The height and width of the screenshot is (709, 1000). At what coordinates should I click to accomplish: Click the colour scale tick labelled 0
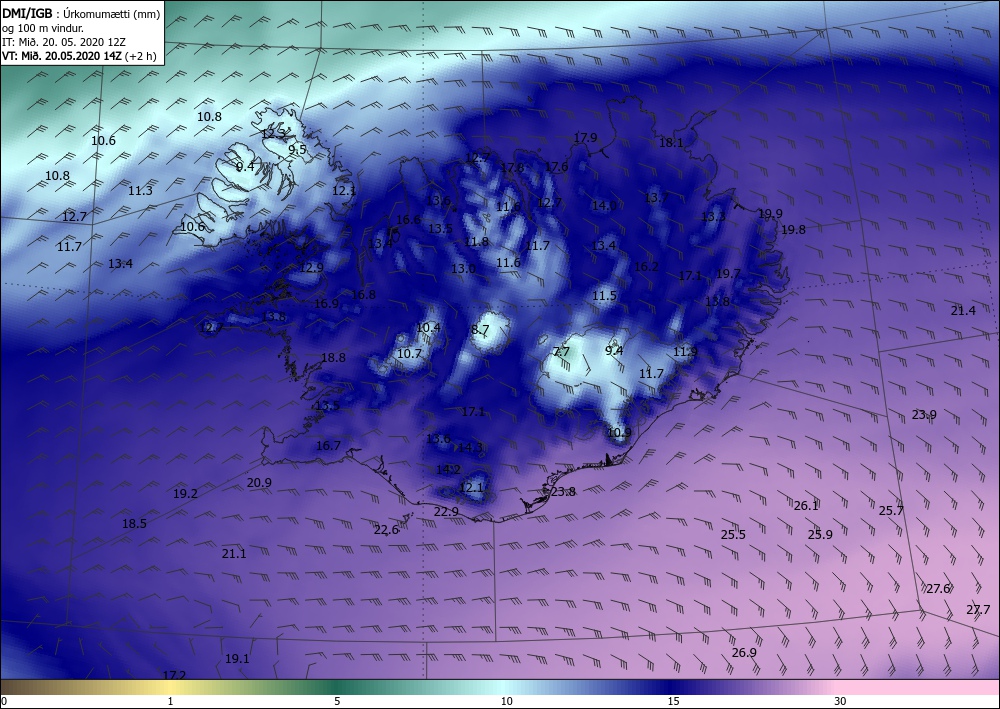(x=4, y=701)
